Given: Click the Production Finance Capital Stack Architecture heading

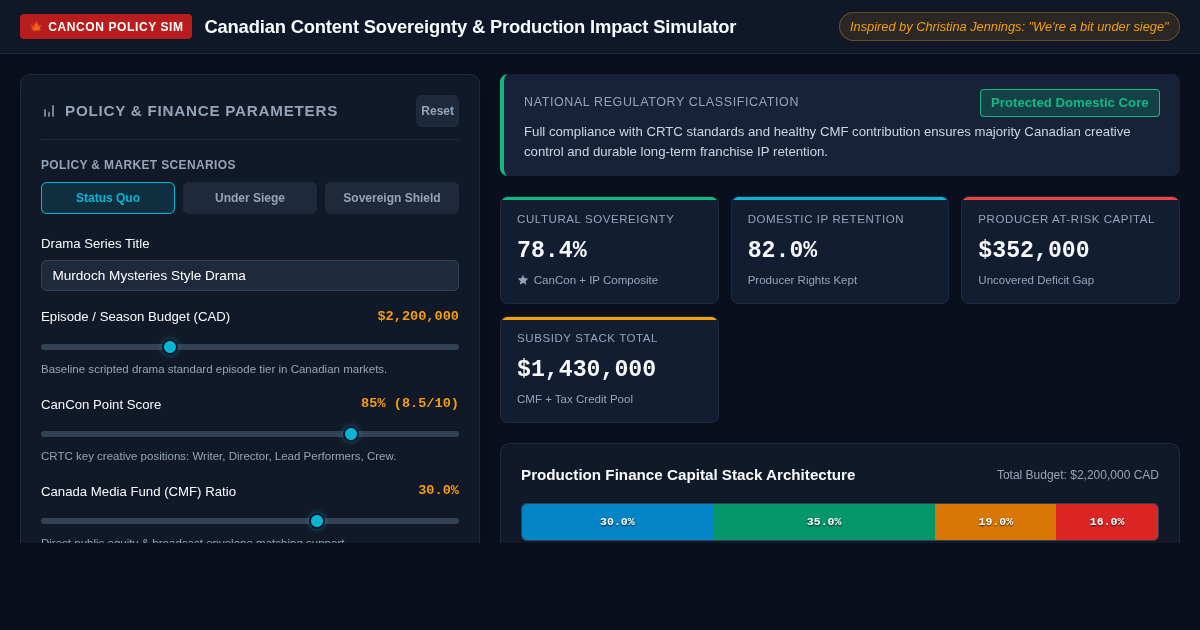Looking at the screenshot, I should point(688,475).
